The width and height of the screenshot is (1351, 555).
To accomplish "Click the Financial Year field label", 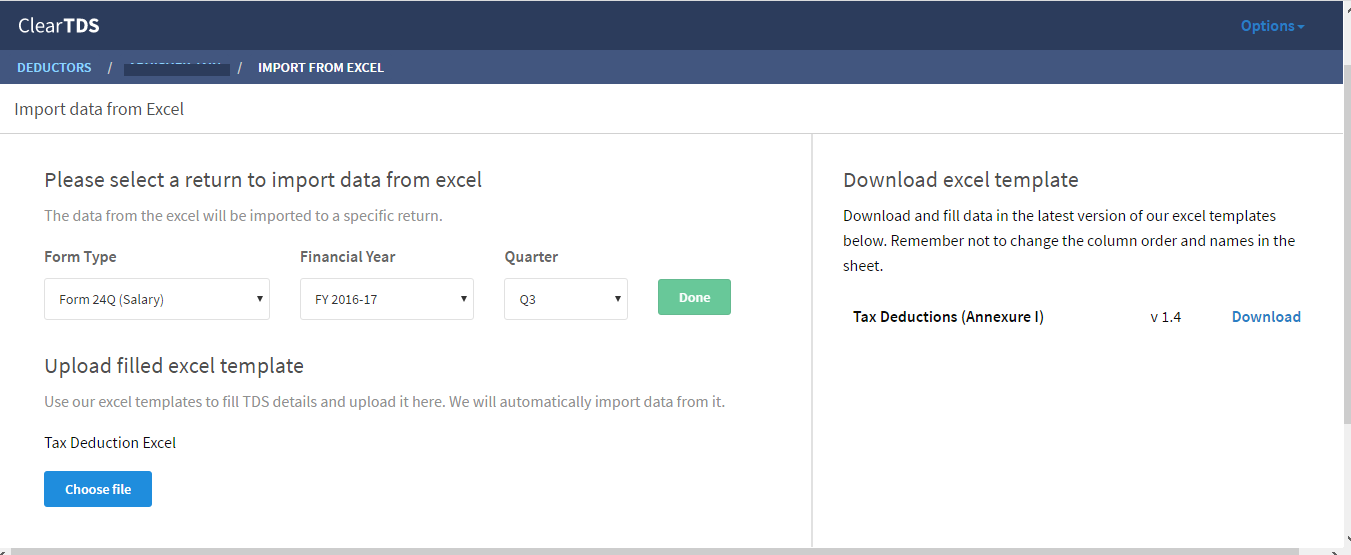I will tap(347, 257).
